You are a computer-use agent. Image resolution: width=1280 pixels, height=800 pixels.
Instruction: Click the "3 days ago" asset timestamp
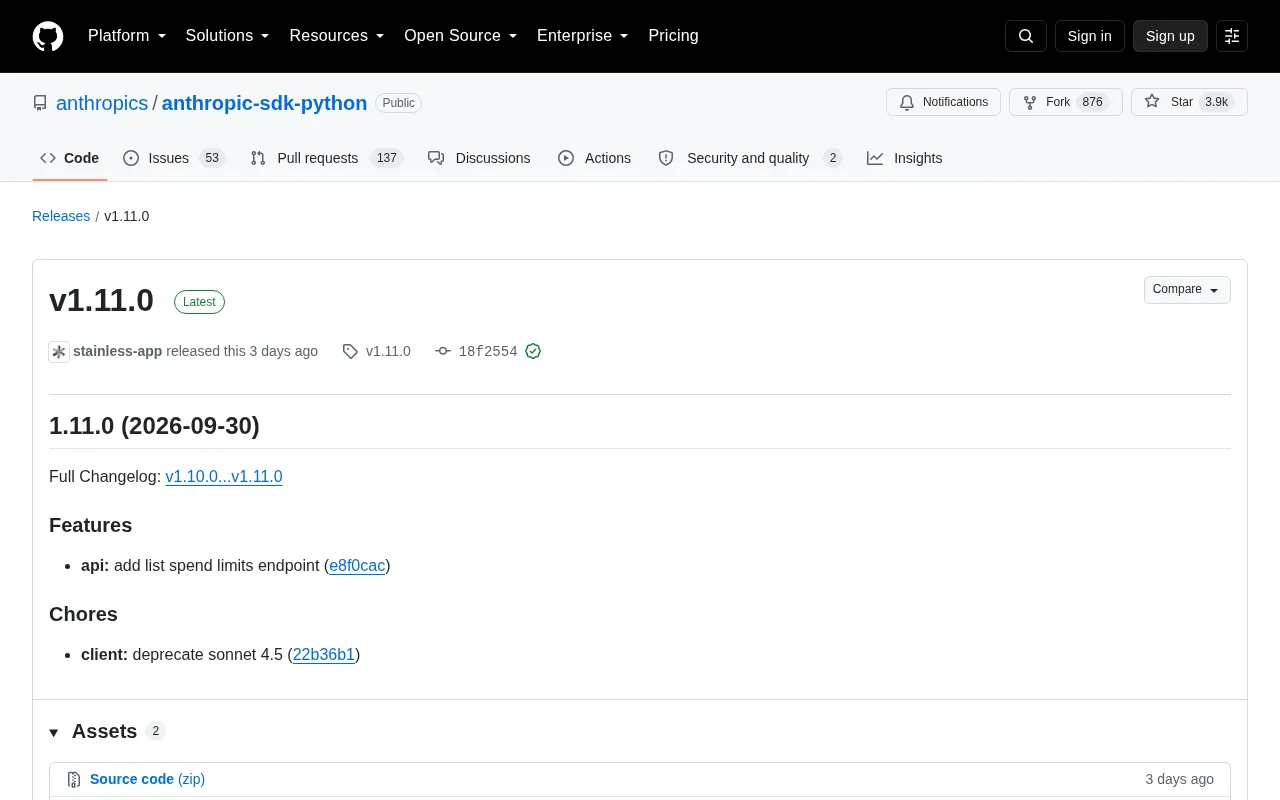coord(1180,779)
